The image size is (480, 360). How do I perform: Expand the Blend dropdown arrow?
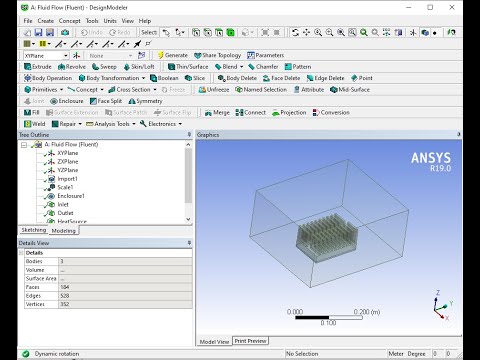242,67
